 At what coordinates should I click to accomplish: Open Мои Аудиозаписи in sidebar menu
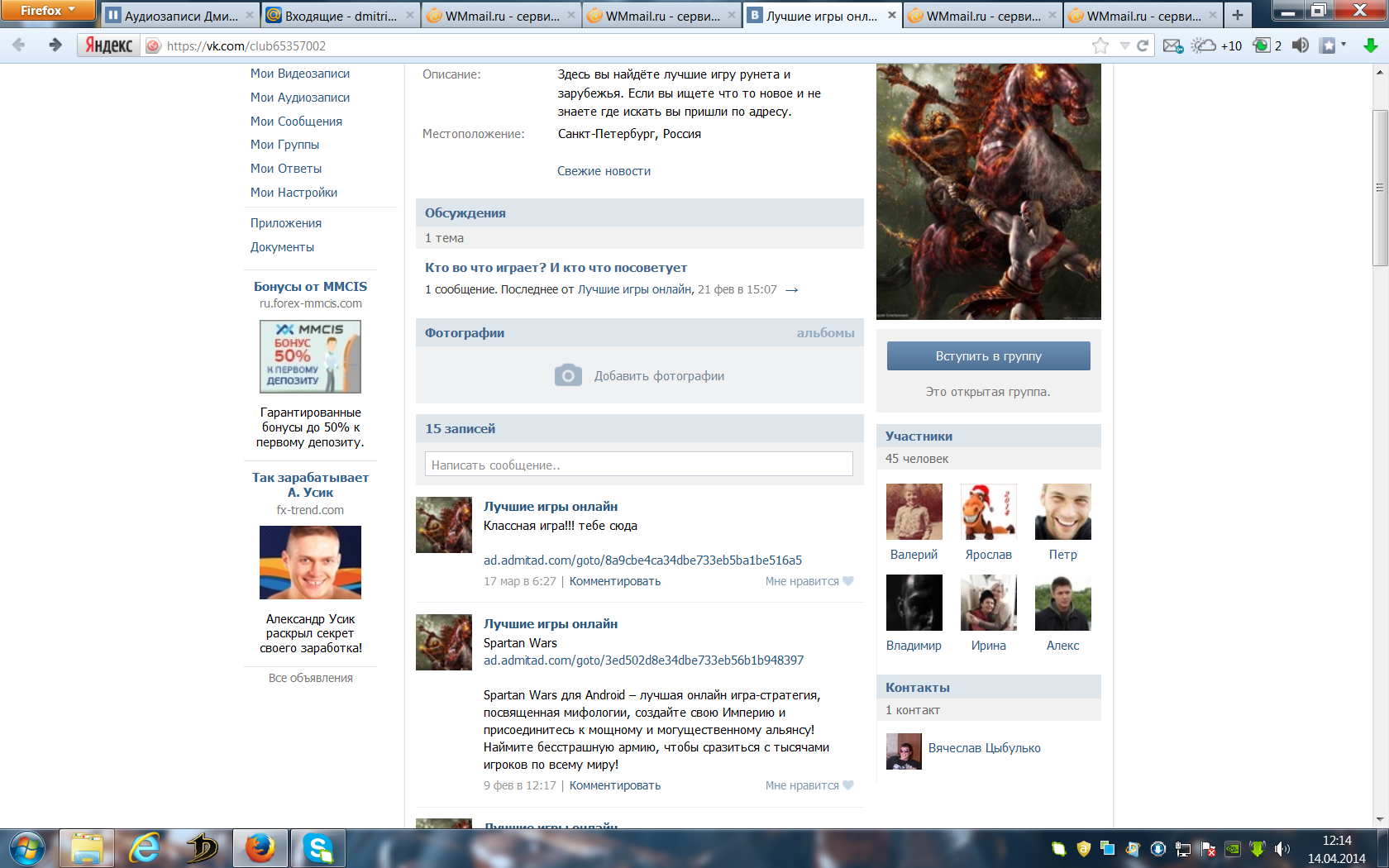tap(300, 98)
